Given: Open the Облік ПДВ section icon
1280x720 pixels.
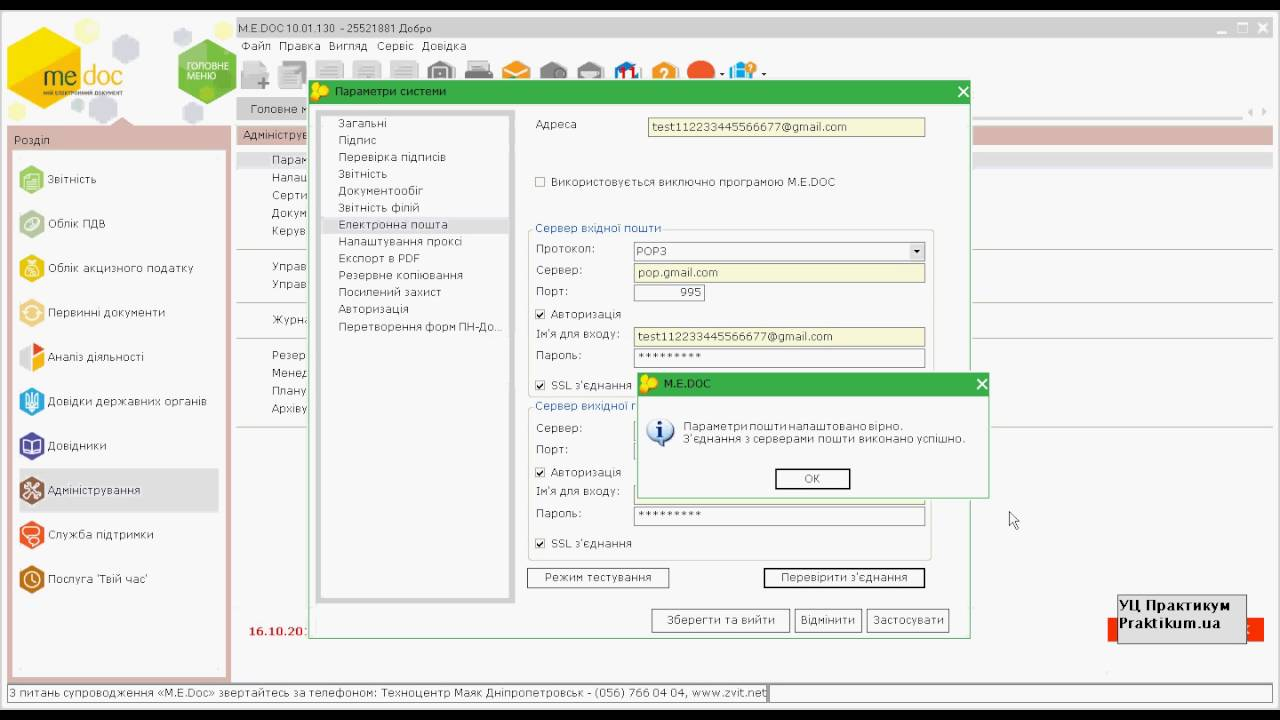Looking at the screenshot, I should coord(32,224).
